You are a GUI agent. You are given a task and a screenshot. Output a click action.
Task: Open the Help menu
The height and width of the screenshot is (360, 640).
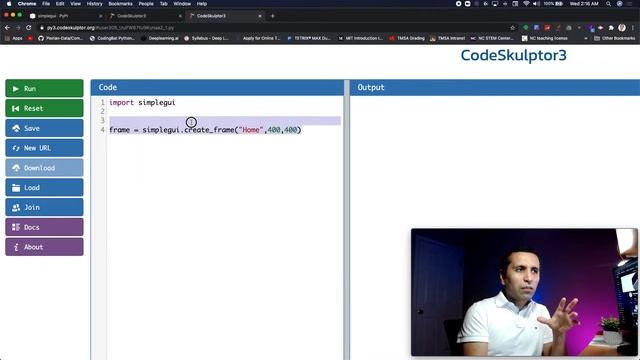click(202, 4)
